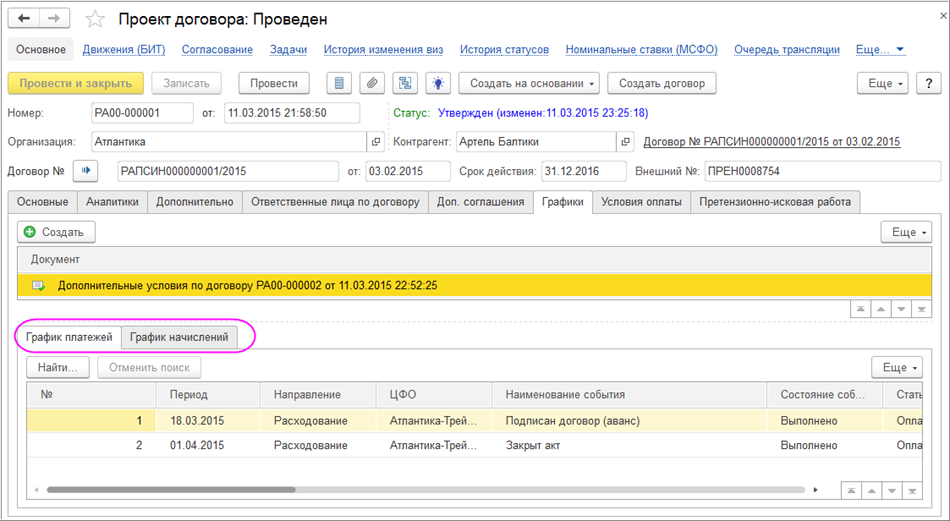Open the История статусов section
This screenshot has height=521, width=950.
click(x=504, y=49)
